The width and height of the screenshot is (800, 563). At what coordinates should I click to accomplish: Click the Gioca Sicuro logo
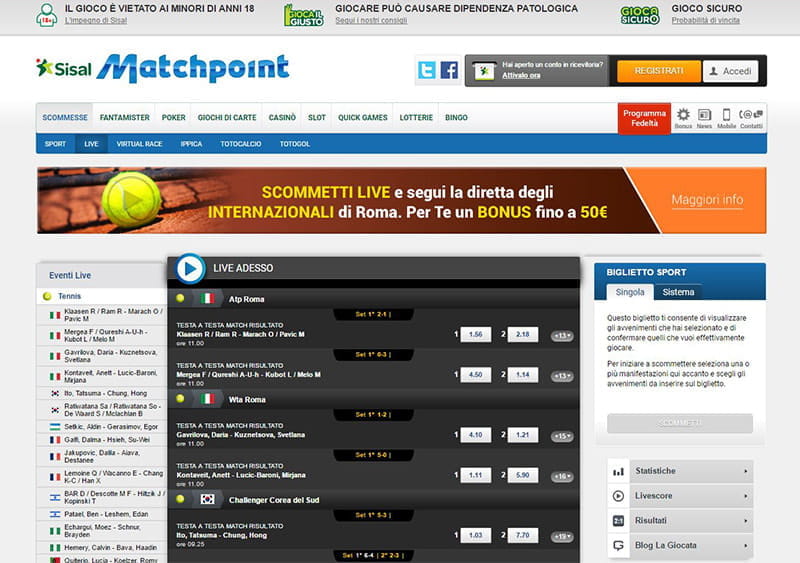(x=640, y=15)
